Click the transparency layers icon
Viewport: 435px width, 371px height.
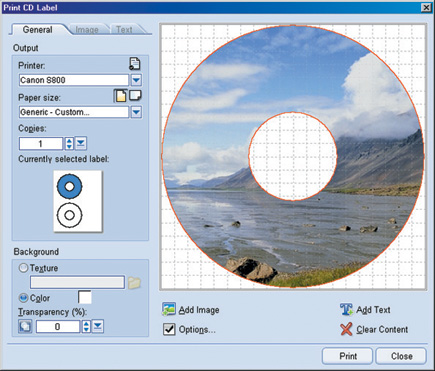tap(25, 326)
